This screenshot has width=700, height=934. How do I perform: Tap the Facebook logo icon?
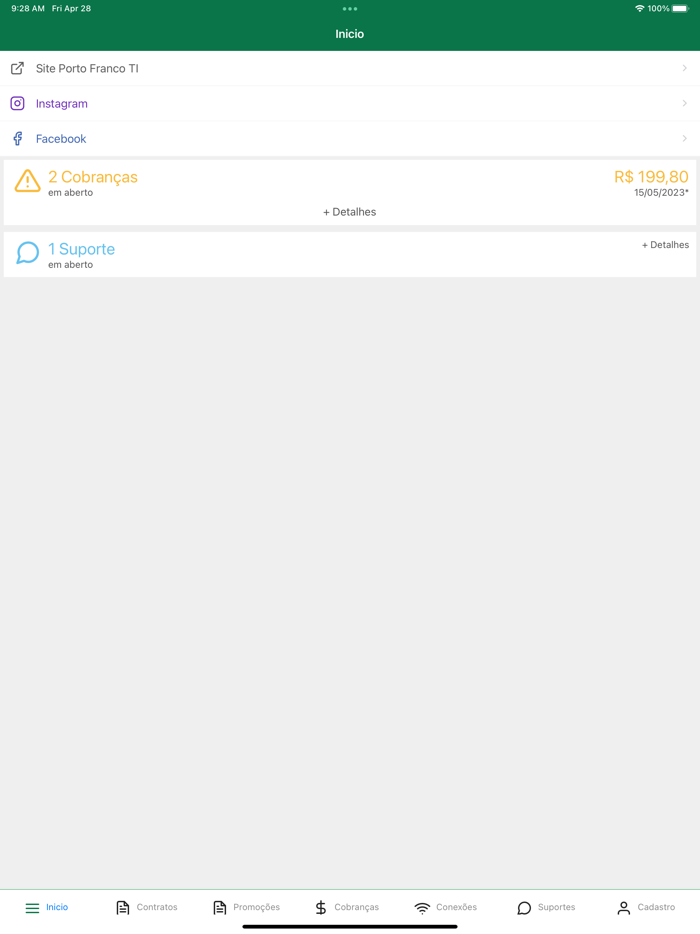pyautogui.click(x=17, y=139)
